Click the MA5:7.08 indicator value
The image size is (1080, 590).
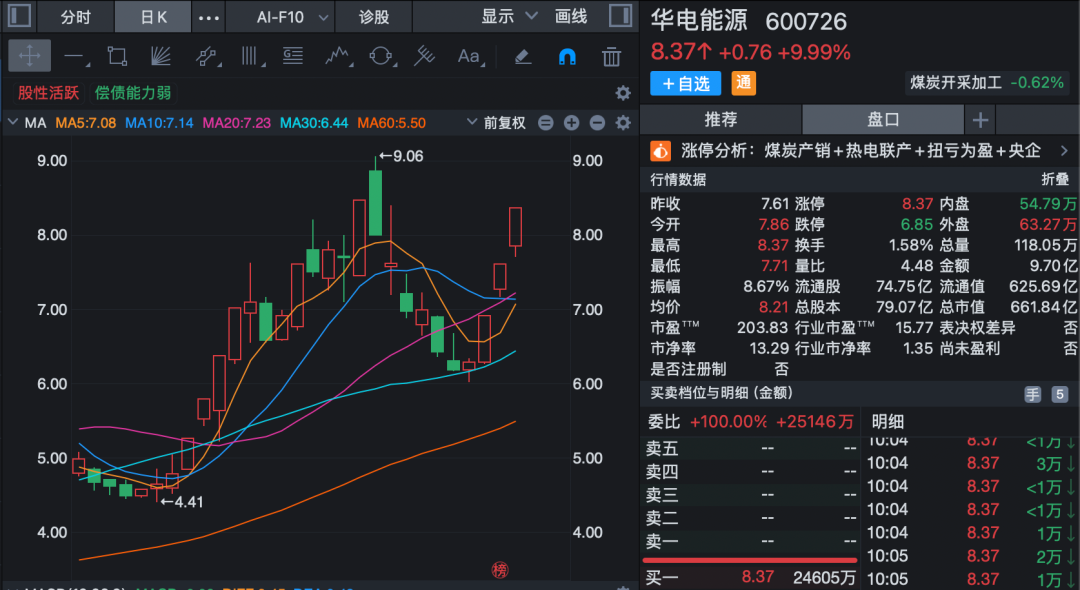point(86,123)
